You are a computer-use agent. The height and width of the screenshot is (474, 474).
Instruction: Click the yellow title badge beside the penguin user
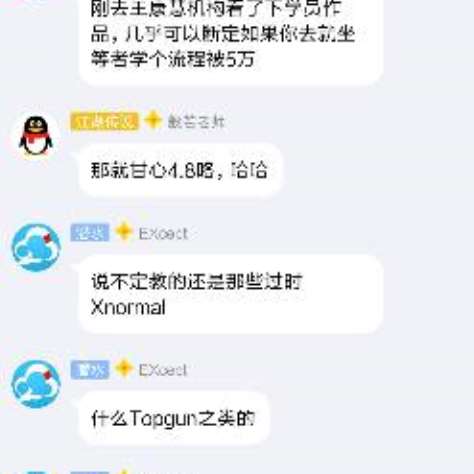click(105, 121)
